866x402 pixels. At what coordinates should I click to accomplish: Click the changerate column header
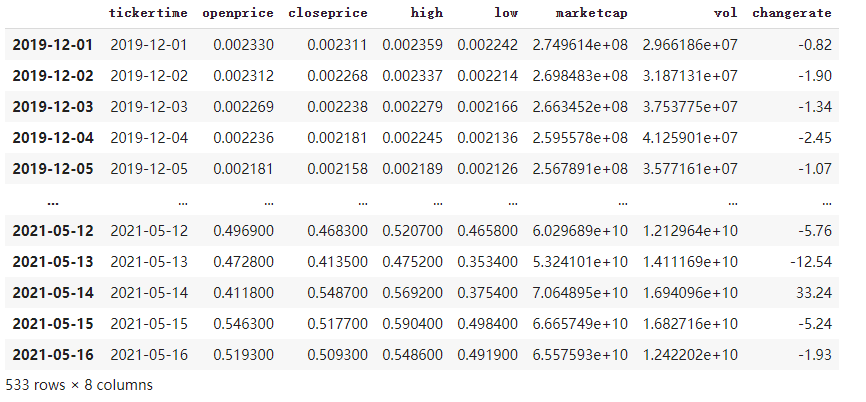click(x=791, y=13)
